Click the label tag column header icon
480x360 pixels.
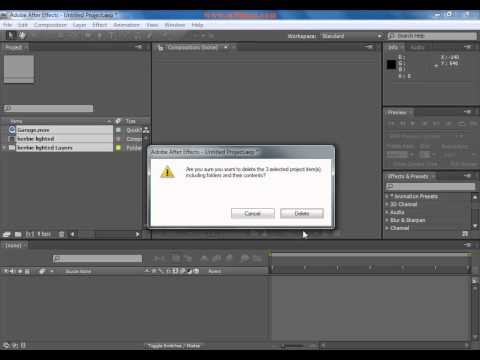point(118,121)
